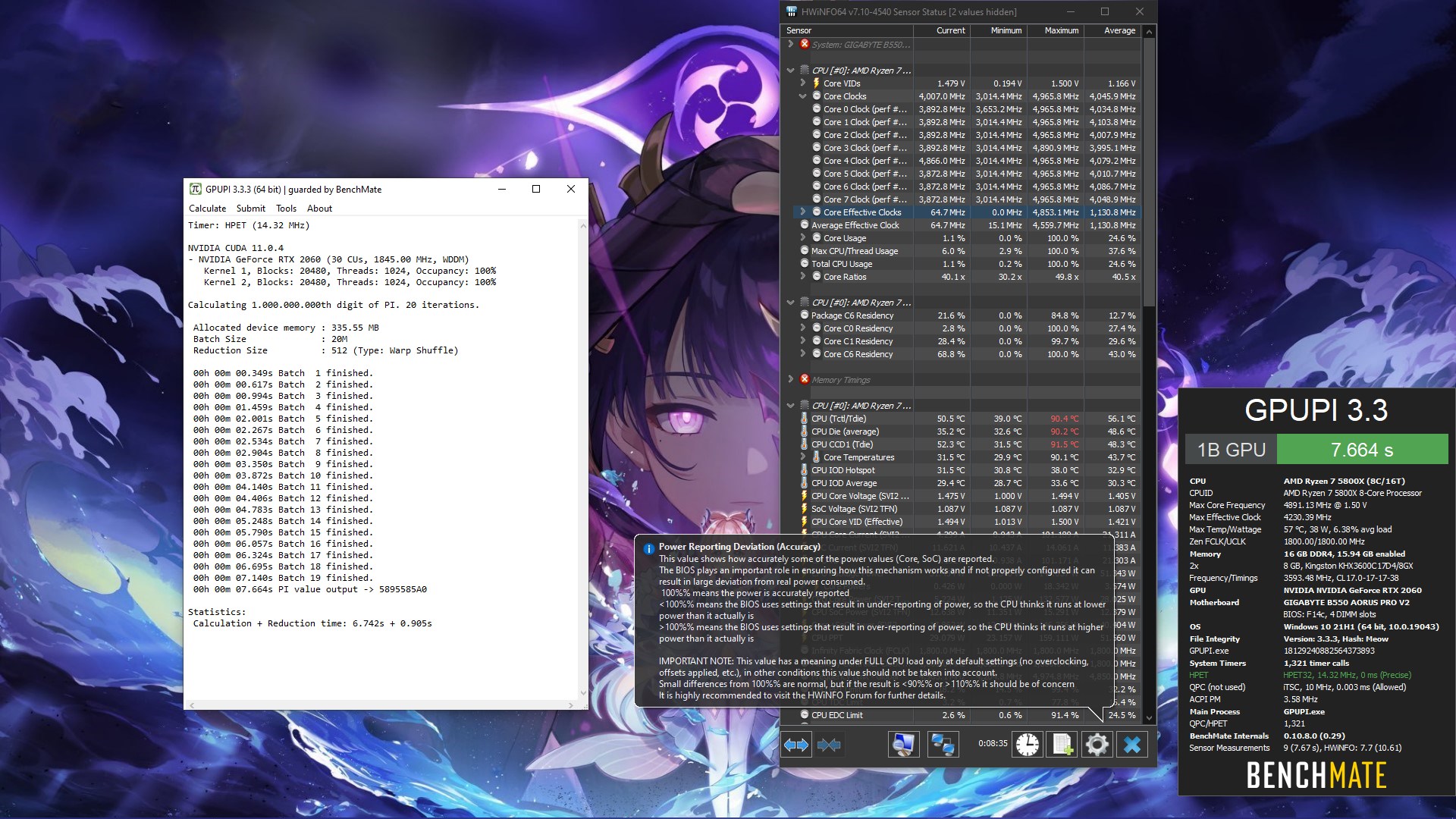This screenshot has width=1456, height=819.
Task: Open GPUPI Calculate menu
Action: coord(207,209)
